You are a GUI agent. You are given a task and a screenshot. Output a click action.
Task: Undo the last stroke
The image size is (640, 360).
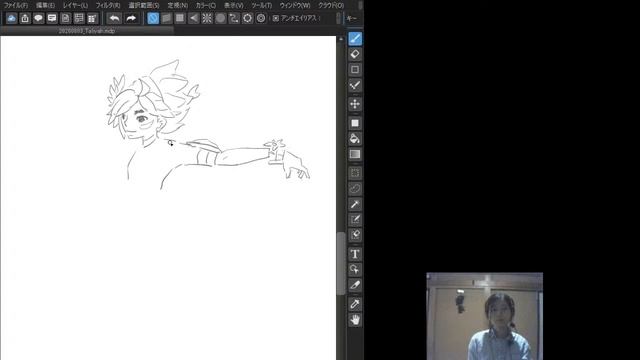pos(114,18)
